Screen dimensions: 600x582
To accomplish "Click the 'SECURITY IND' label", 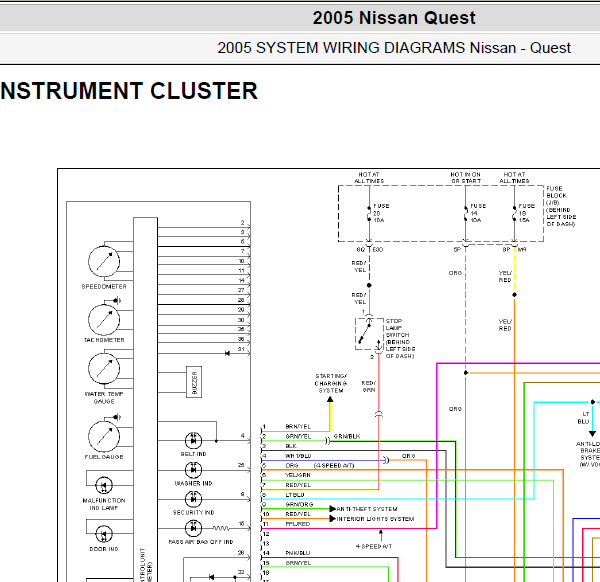I will point(193,512).
